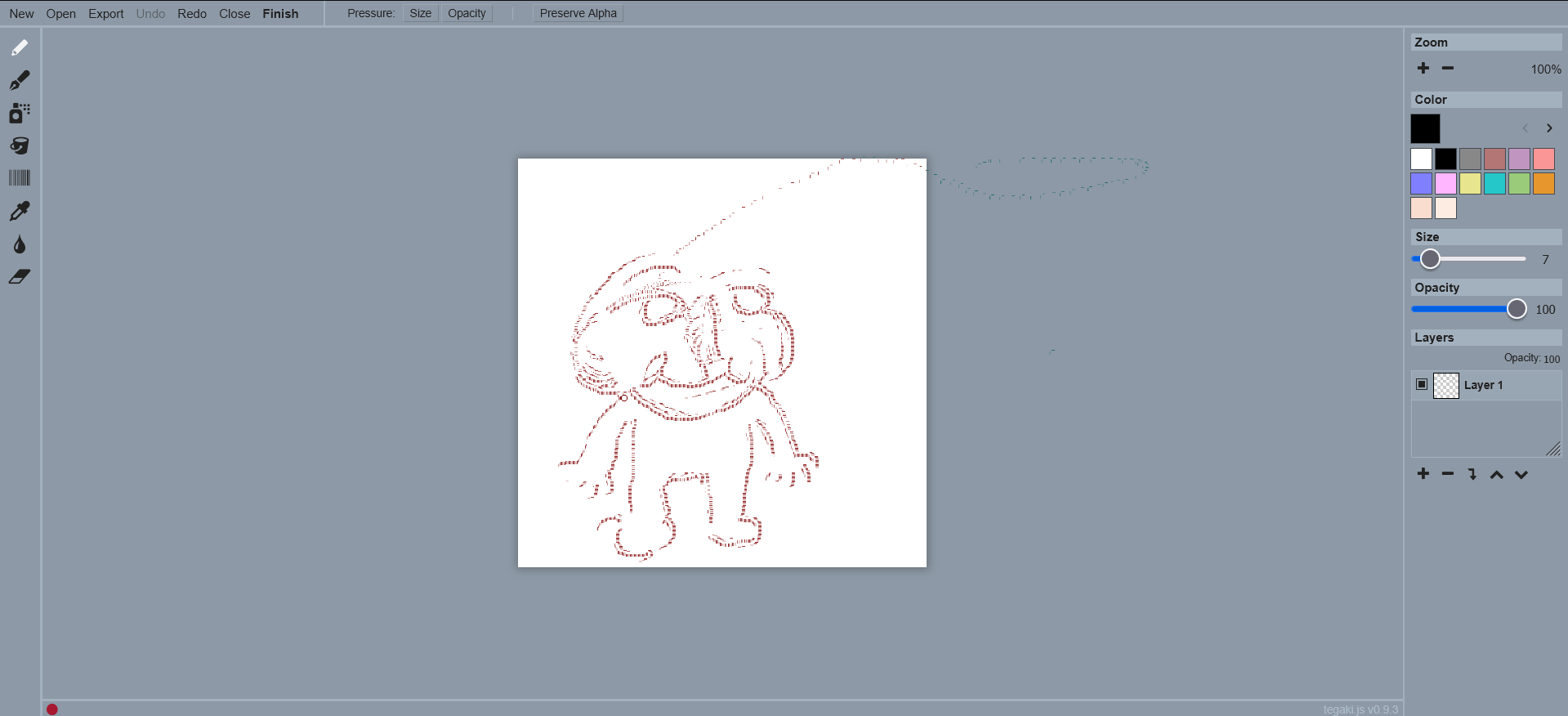Toggle Preserve Alpha
Image resolution: width=1568 pixels, height=716 pixels.
coord(579,13)
